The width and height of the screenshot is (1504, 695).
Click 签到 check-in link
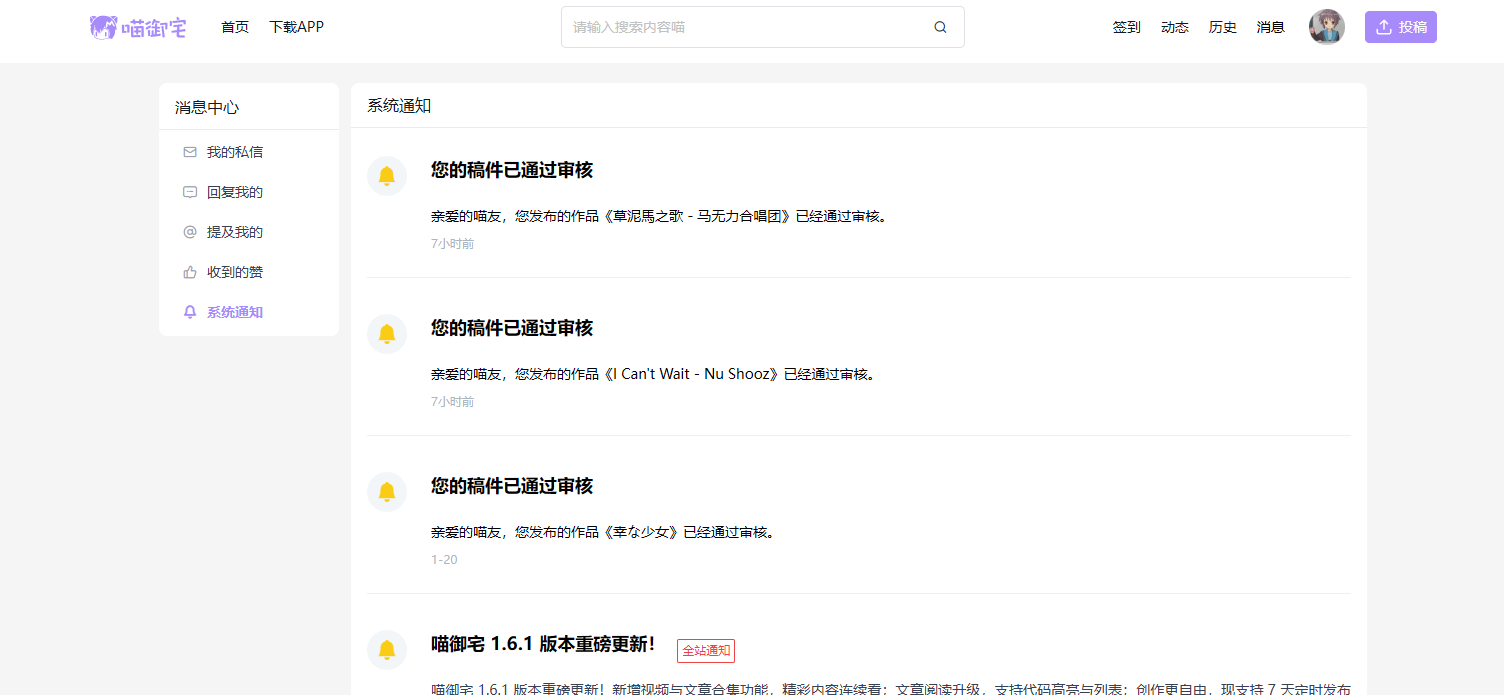[x=1126, y=27]
